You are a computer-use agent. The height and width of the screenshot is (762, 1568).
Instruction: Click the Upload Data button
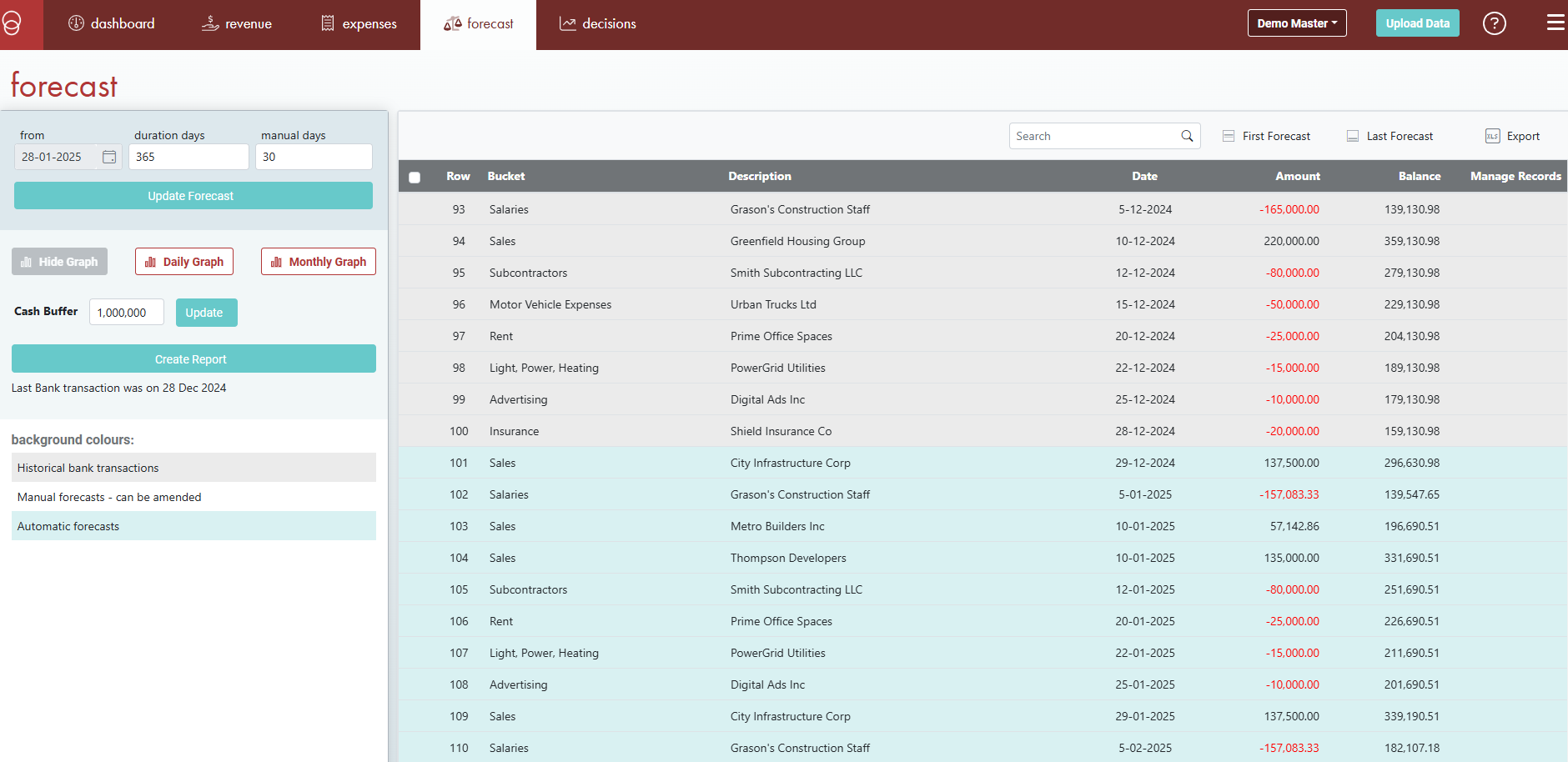pos(1417,23)
